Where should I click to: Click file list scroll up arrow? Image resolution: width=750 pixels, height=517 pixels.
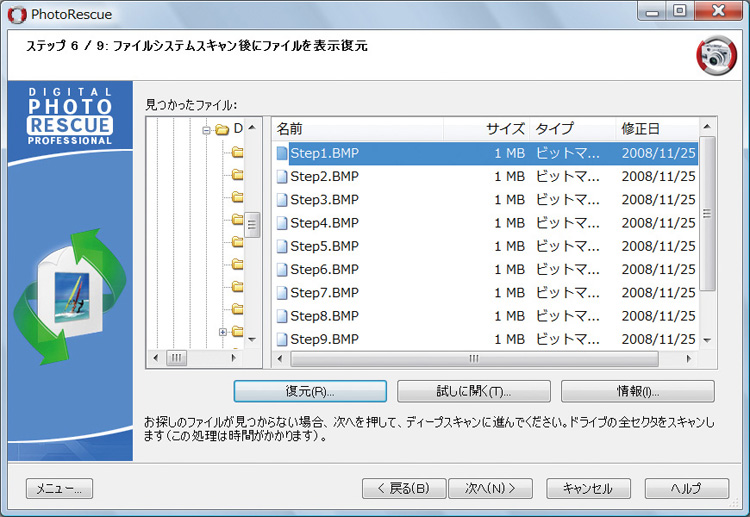click(x=707, y=127)
